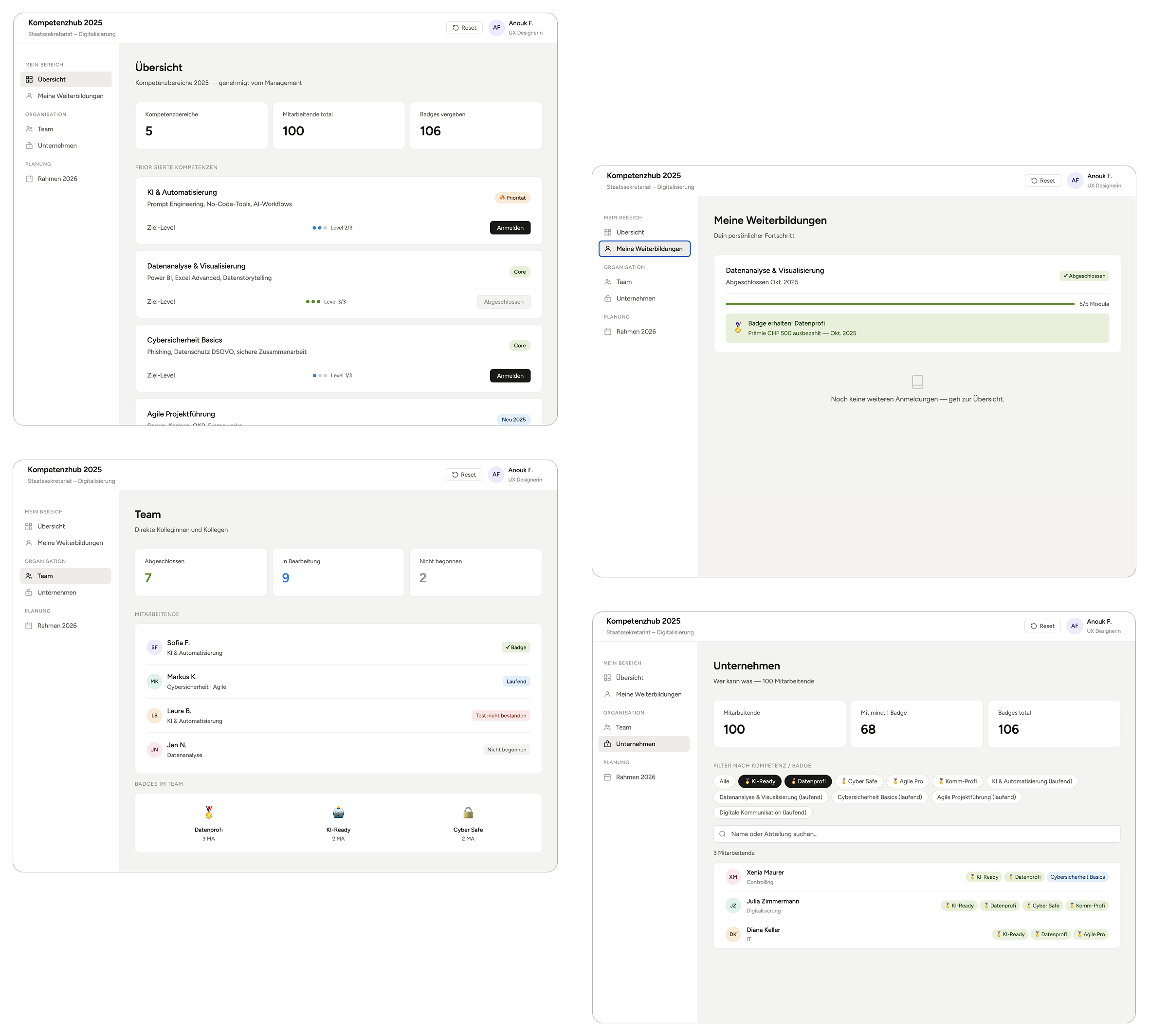The height and width of the screenshot is (1036, 1149).
Task: Toggle the Cybersicherheit Basics (laufend) filter
Action: [x=880, y=797]
